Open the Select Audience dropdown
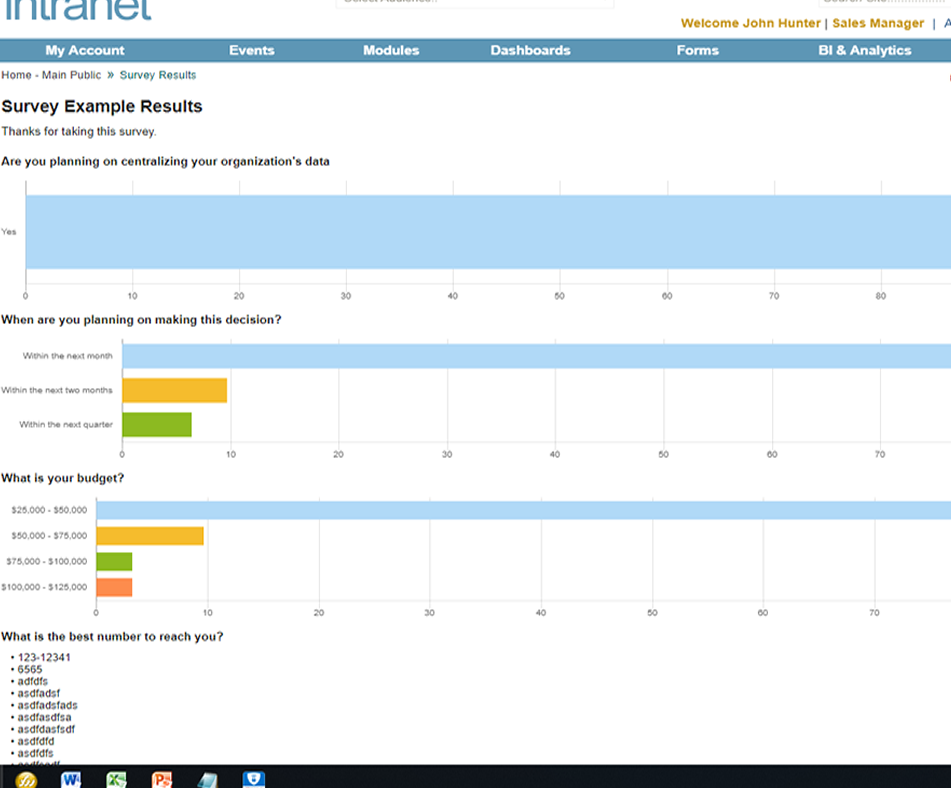Screen dimensions: 951x788 click(475, 3)
